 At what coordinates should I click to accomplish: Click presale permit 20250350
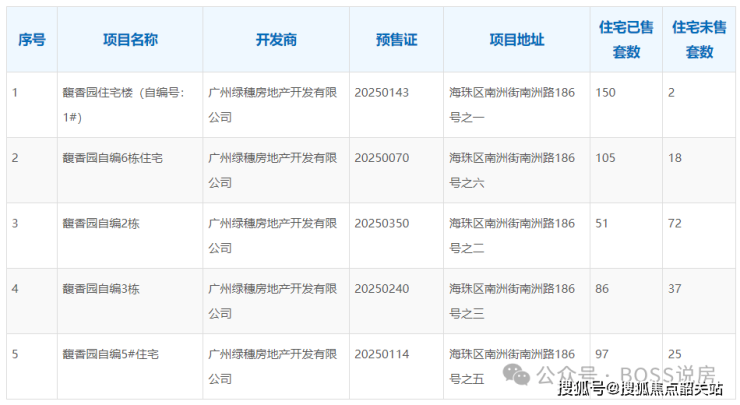(x=382, y=223)
